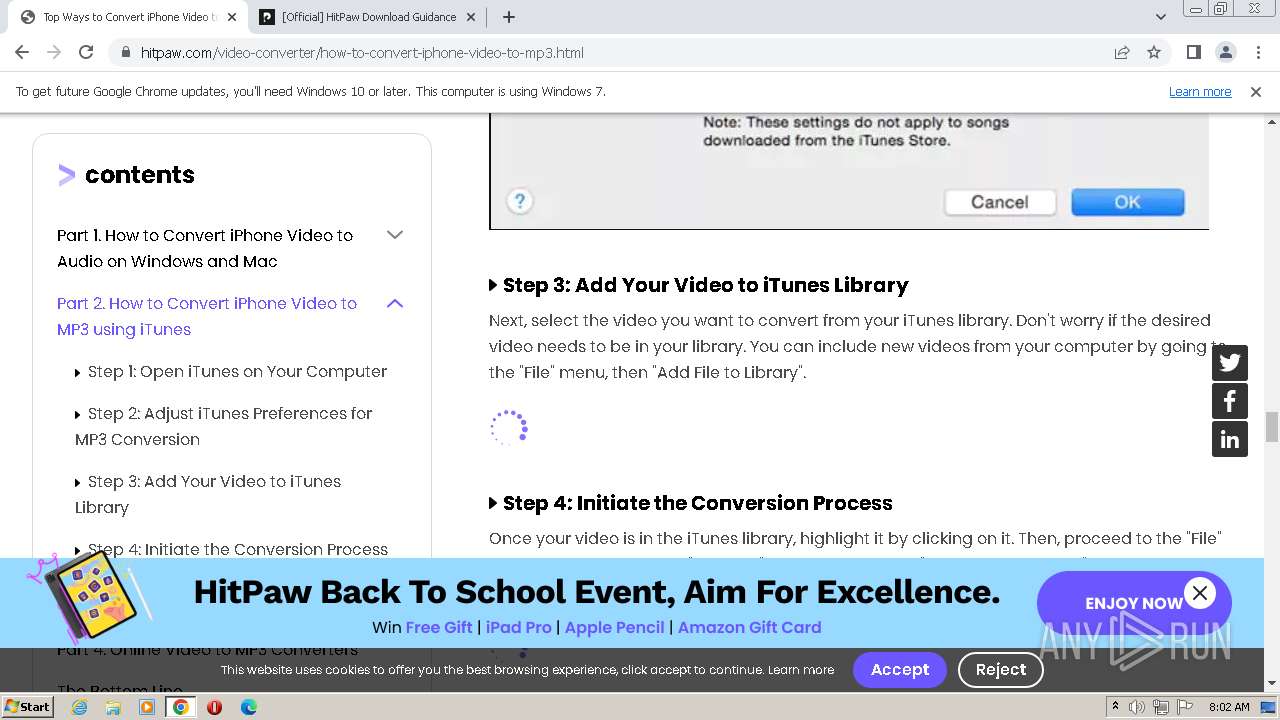Go to Step 3: Add Your Video to iTunes Library
1280x720 pixels.
pyautogui.click(x=208, y=494)
